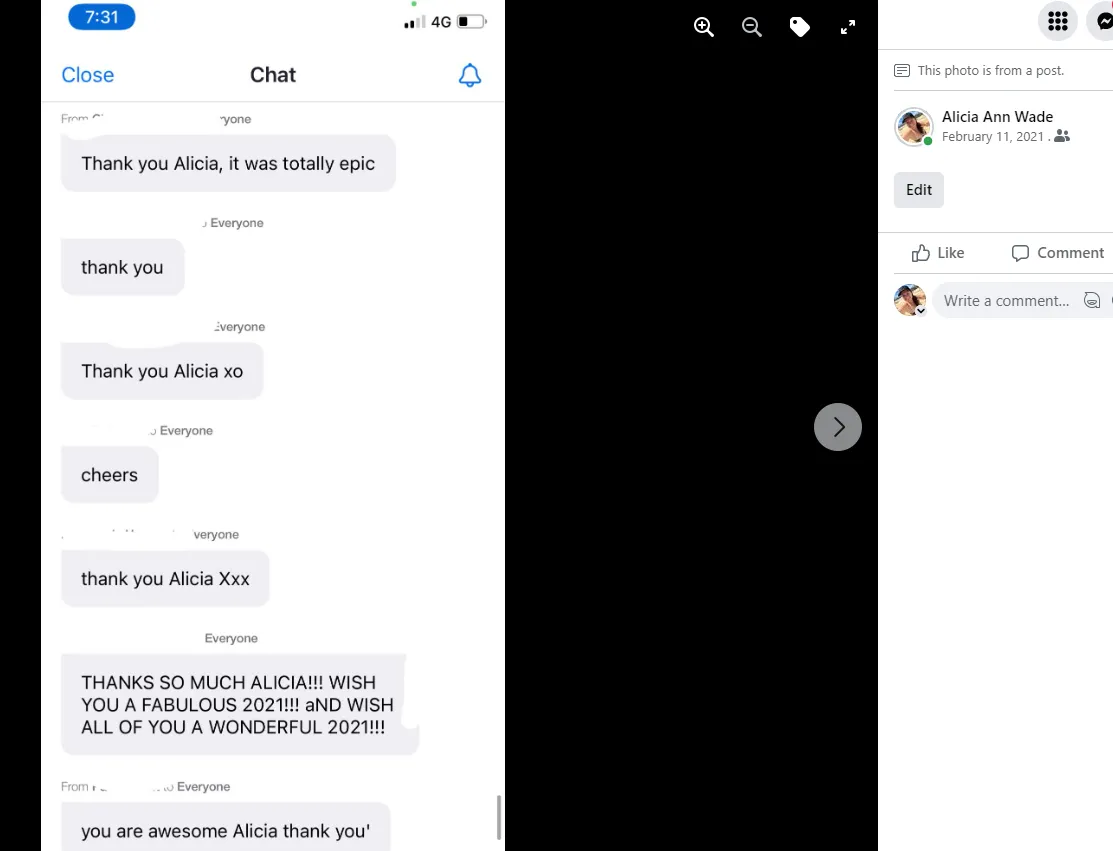Enter fullscreen photo view

848,27
